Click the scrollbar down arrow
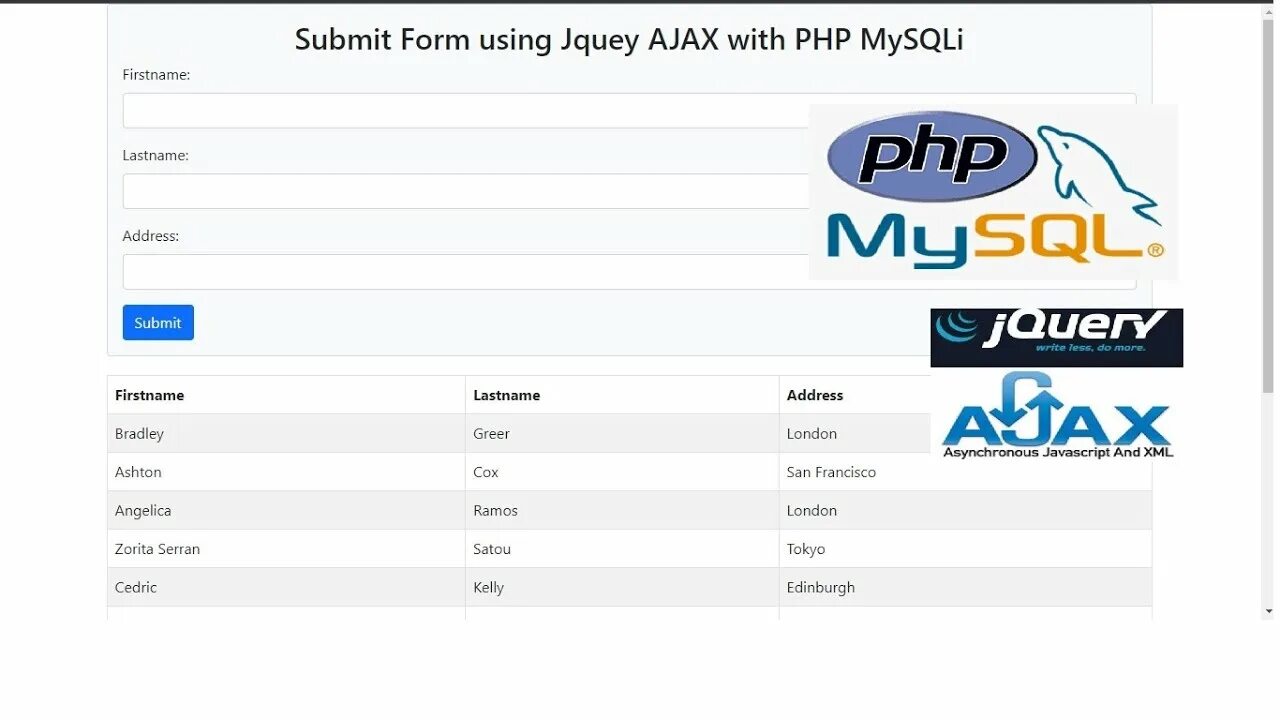The image size is (1280, 720). [x=1268, y=611]
